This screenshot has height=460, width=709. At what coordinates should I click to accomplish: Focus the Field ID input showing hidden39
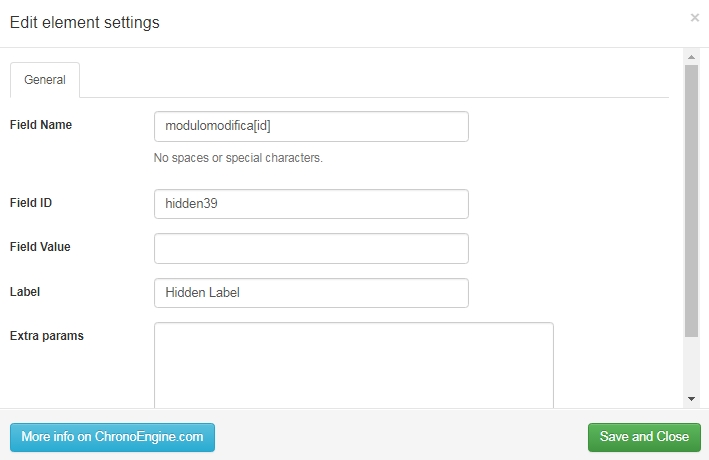[311, 204]
